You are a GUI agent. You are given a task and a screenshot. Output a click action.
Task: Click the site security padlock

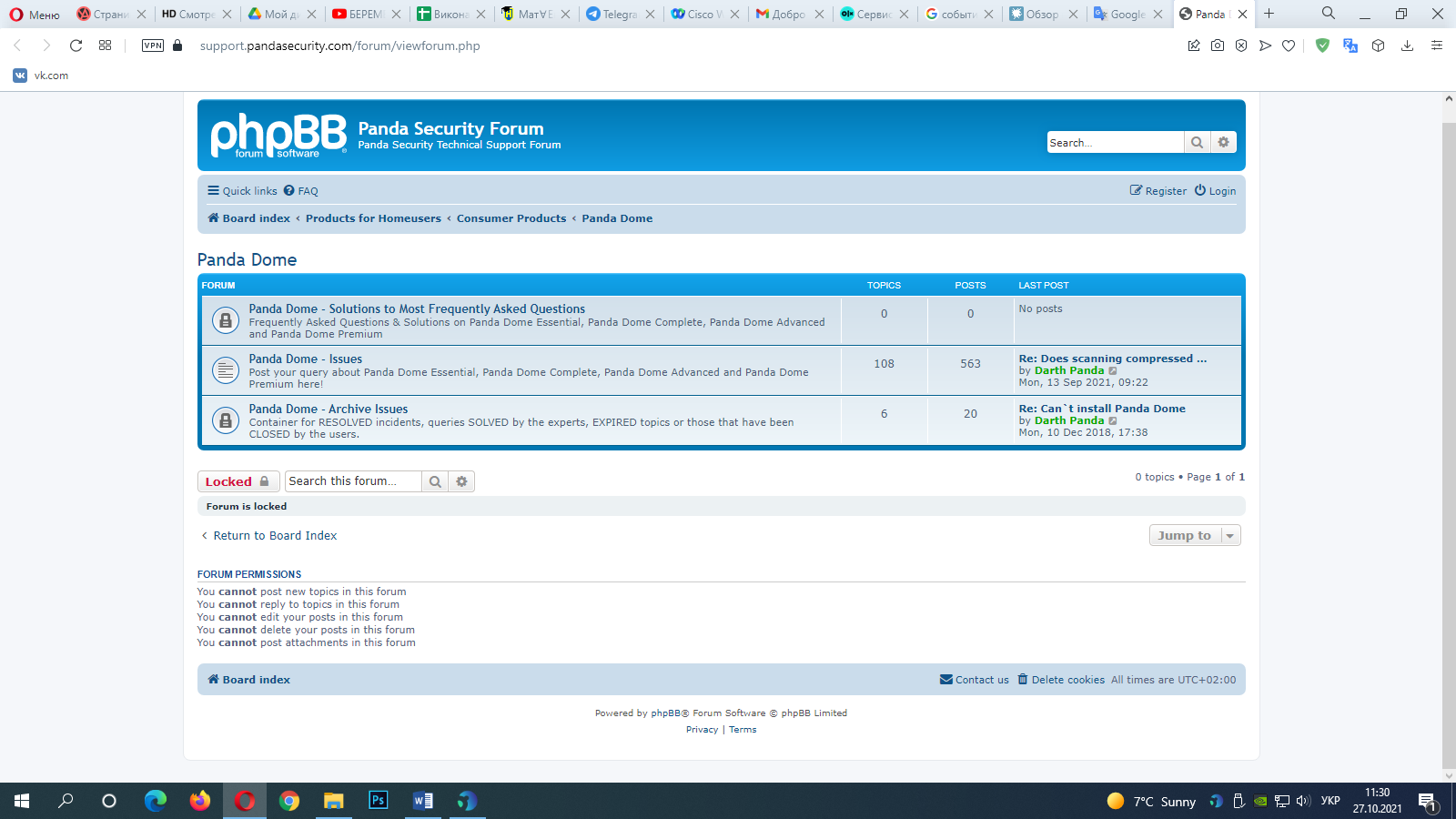(178, 45)
